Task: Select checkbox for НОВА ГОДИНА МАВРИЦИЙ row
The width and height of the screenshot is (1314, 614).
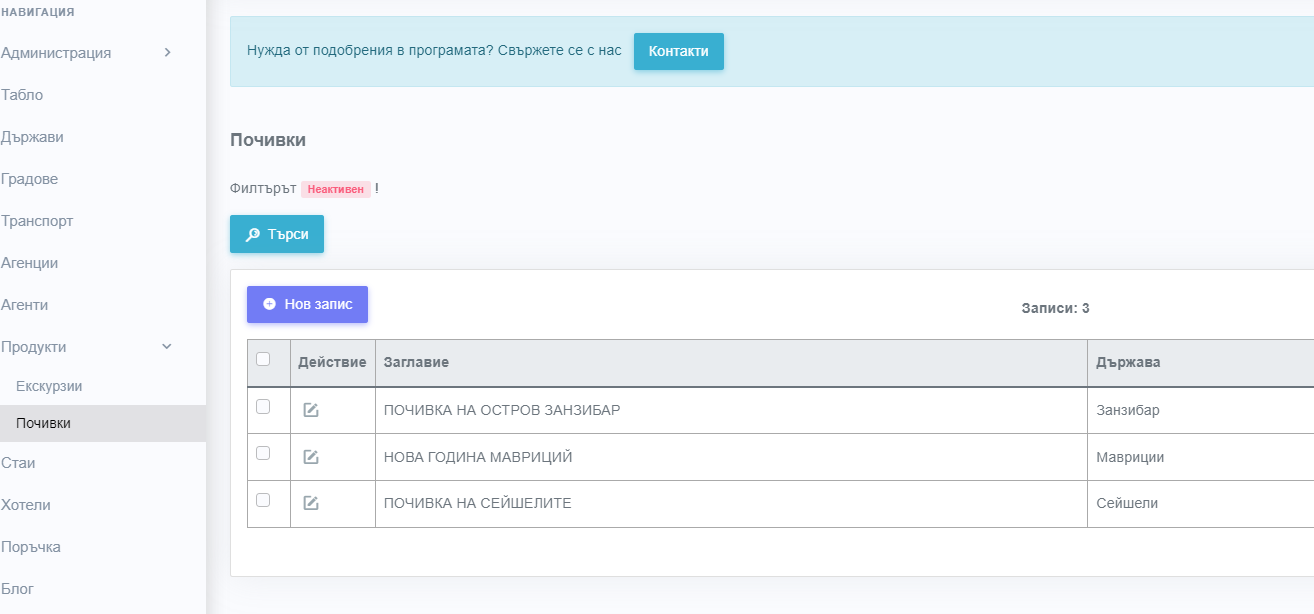Action: pyautogui.click(x=263, y=453)
